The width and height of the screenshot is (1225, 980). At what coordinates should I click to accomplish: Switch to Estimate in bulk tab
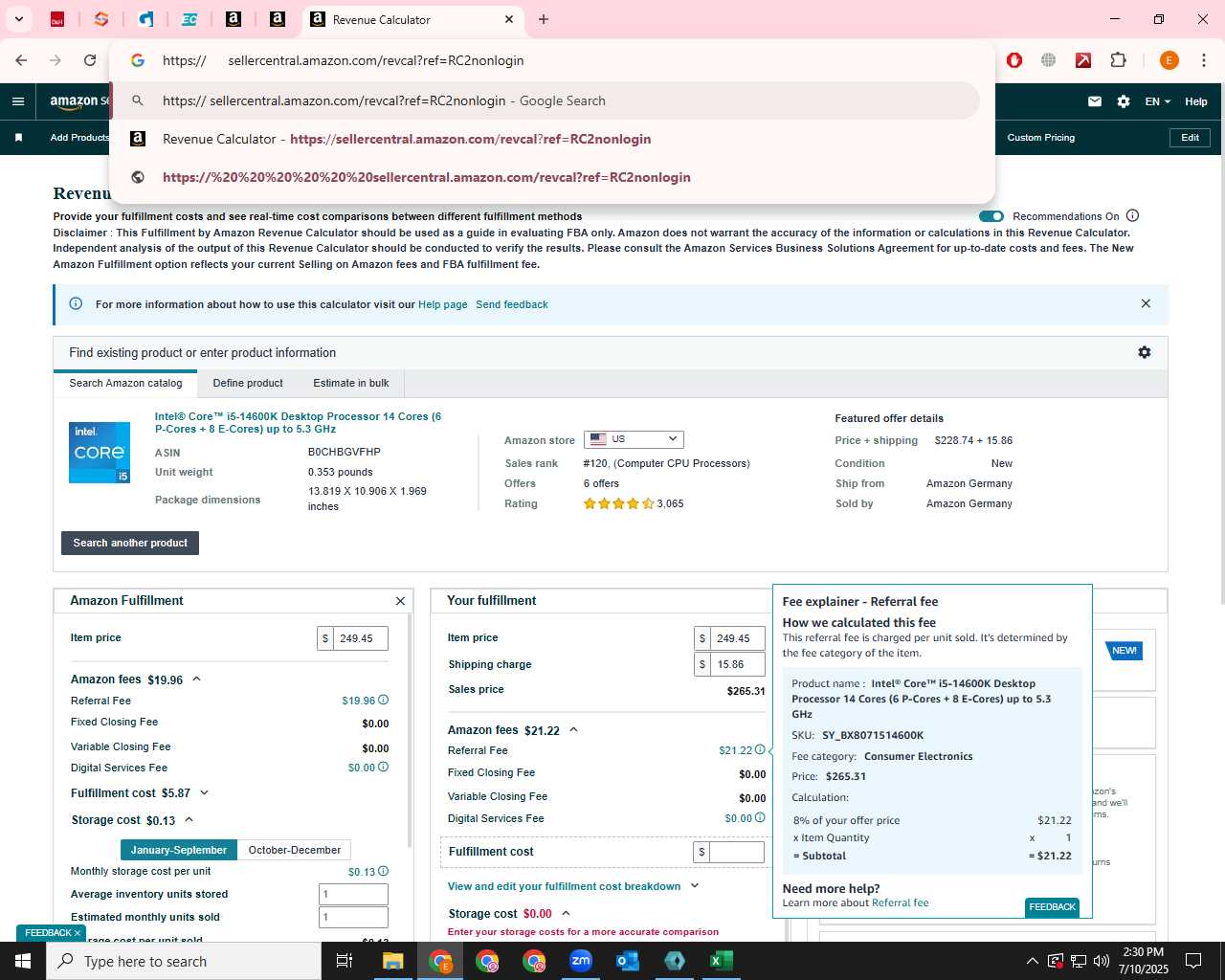tap(351, 383)
